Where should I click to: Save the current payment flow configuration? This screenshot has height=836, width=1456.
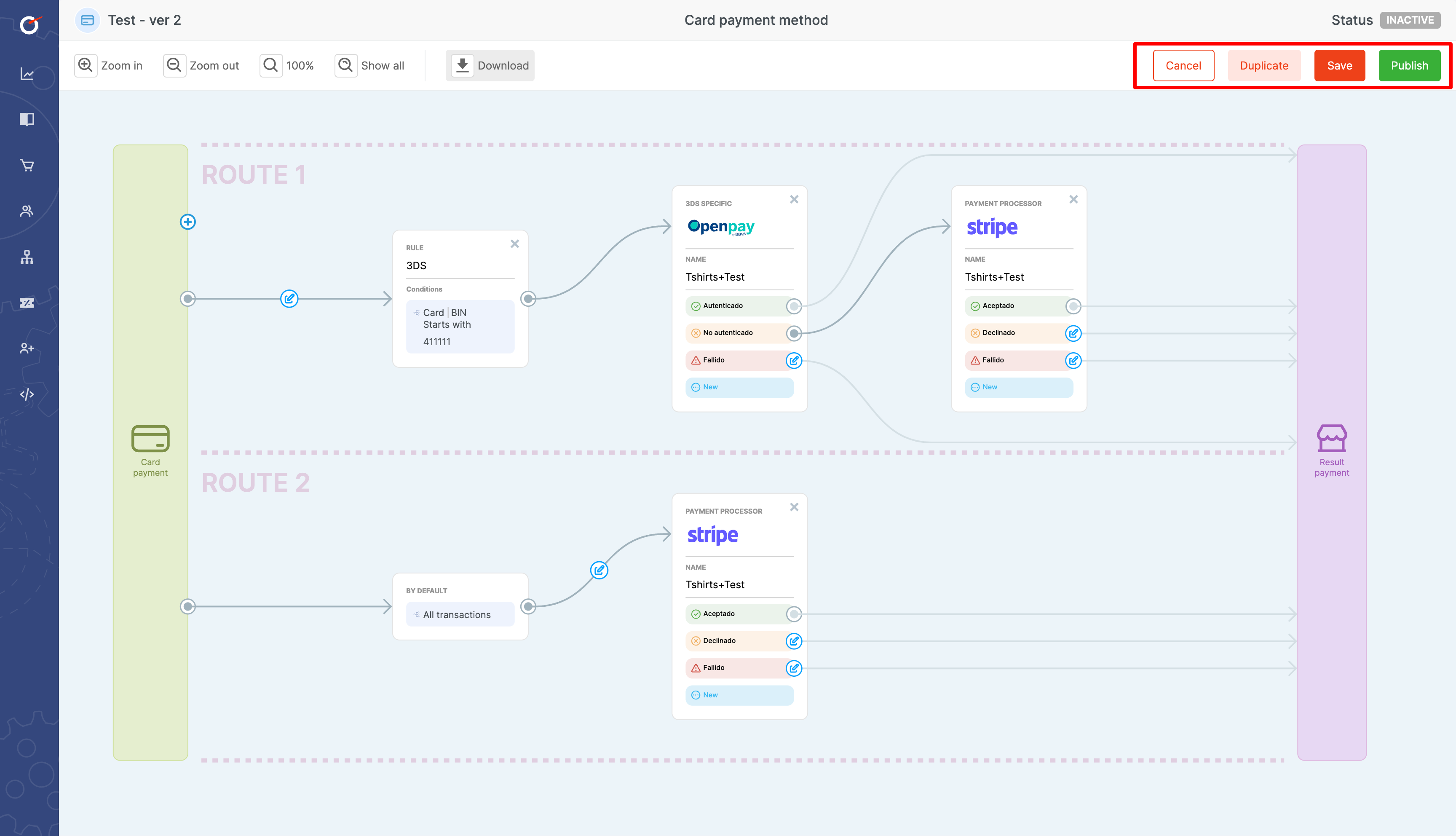pyautogui.click(x=1339, y=65)
